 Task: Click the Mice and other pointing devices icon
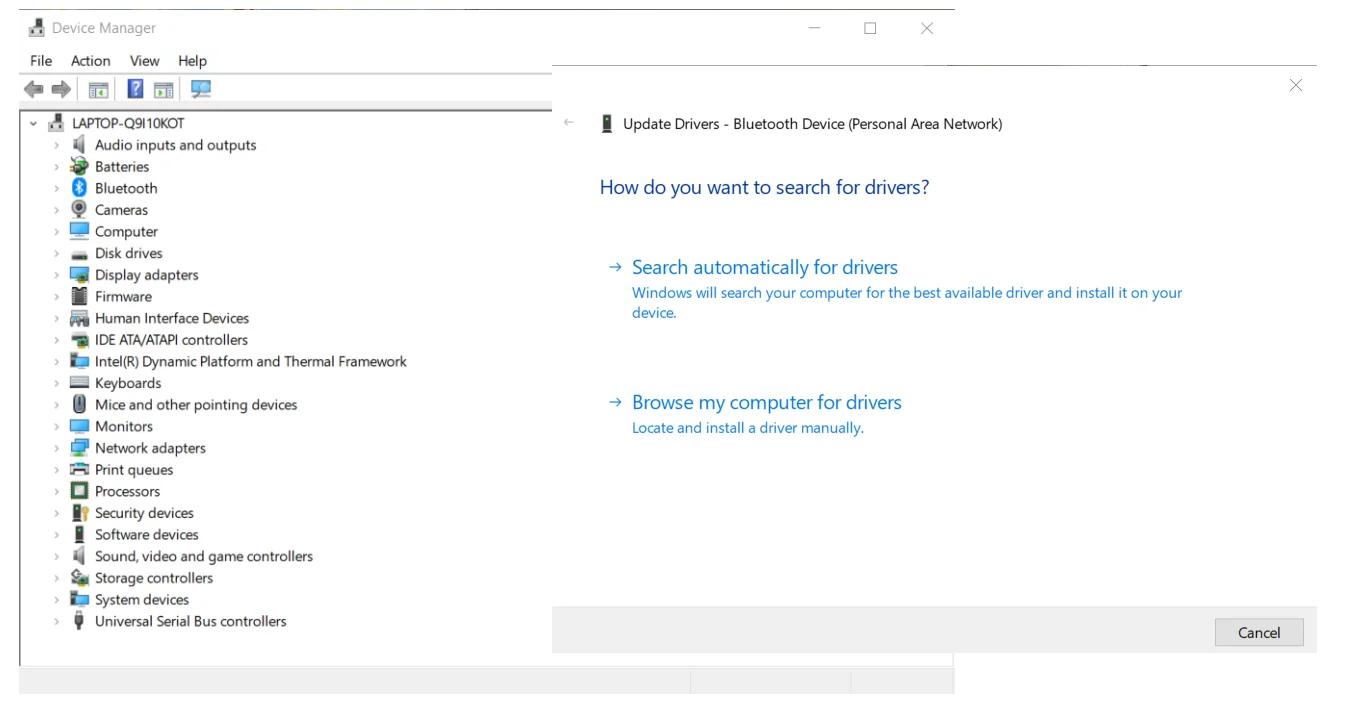(x=79, y=405)
